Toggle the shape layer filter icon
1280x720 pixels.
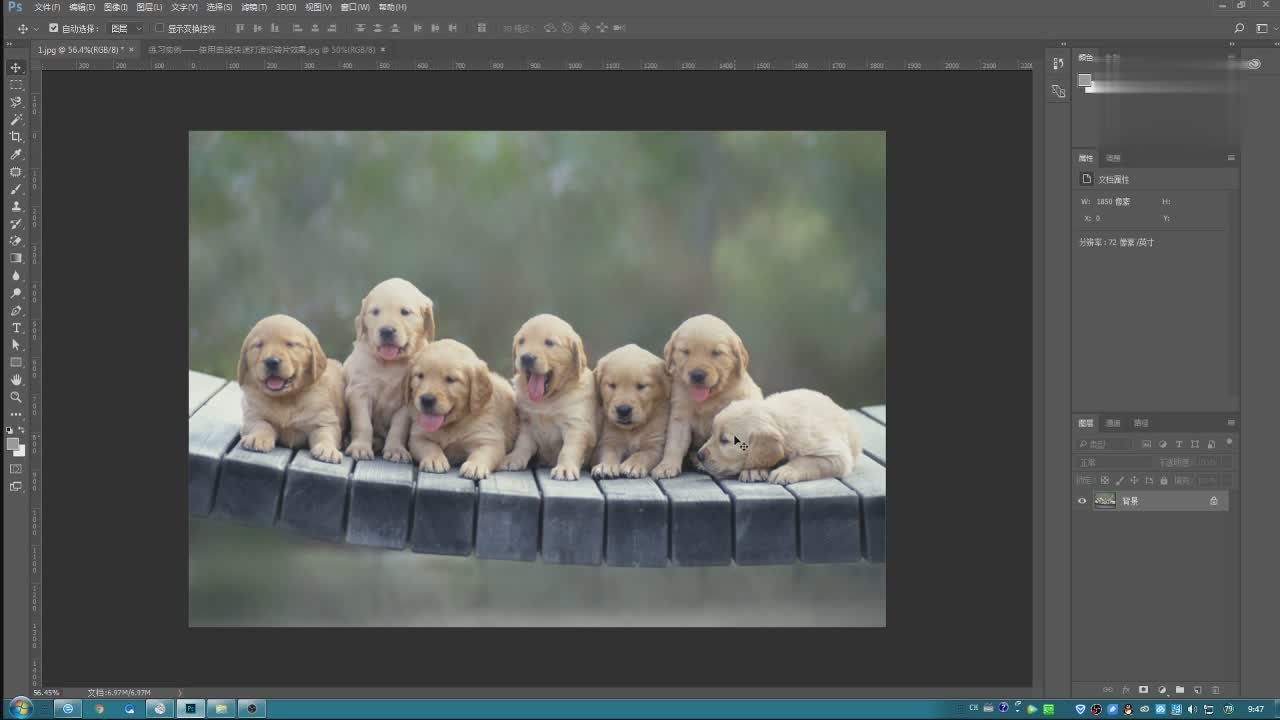tap(1195, 444)
